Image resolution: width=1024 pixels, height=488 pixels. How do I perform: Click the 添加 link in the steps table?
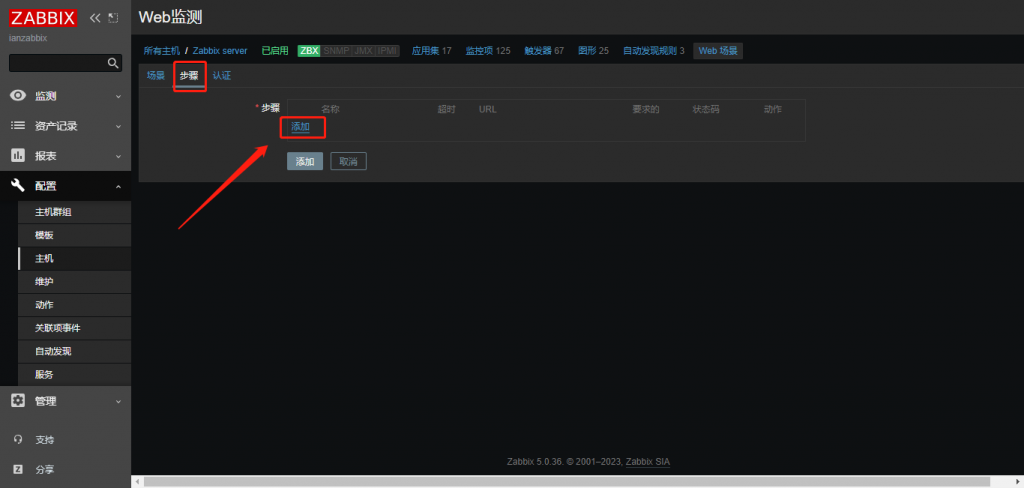[300, 127]
